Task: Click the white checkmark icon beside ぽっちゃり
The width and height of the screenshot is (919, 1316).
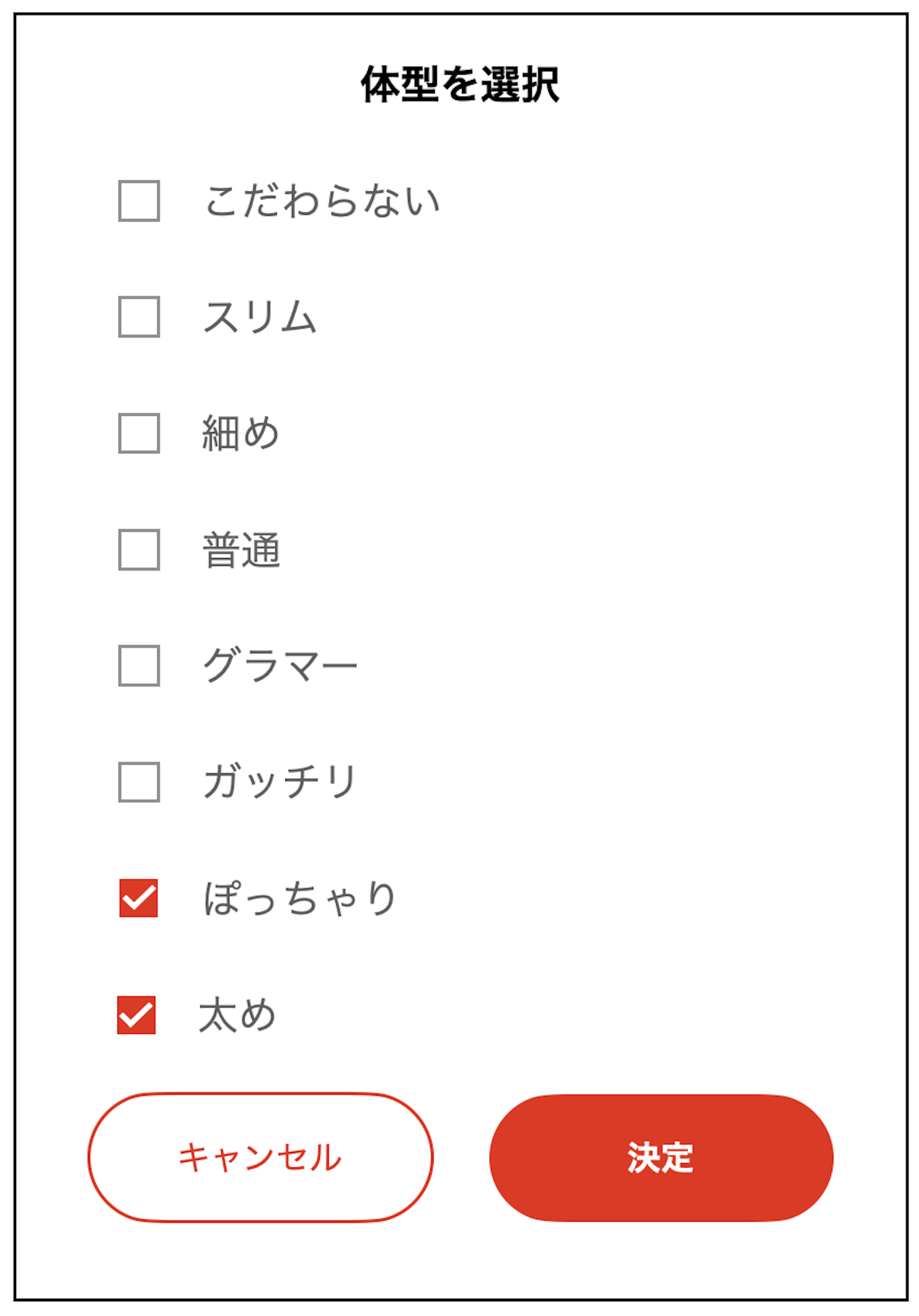Action: 139,899
